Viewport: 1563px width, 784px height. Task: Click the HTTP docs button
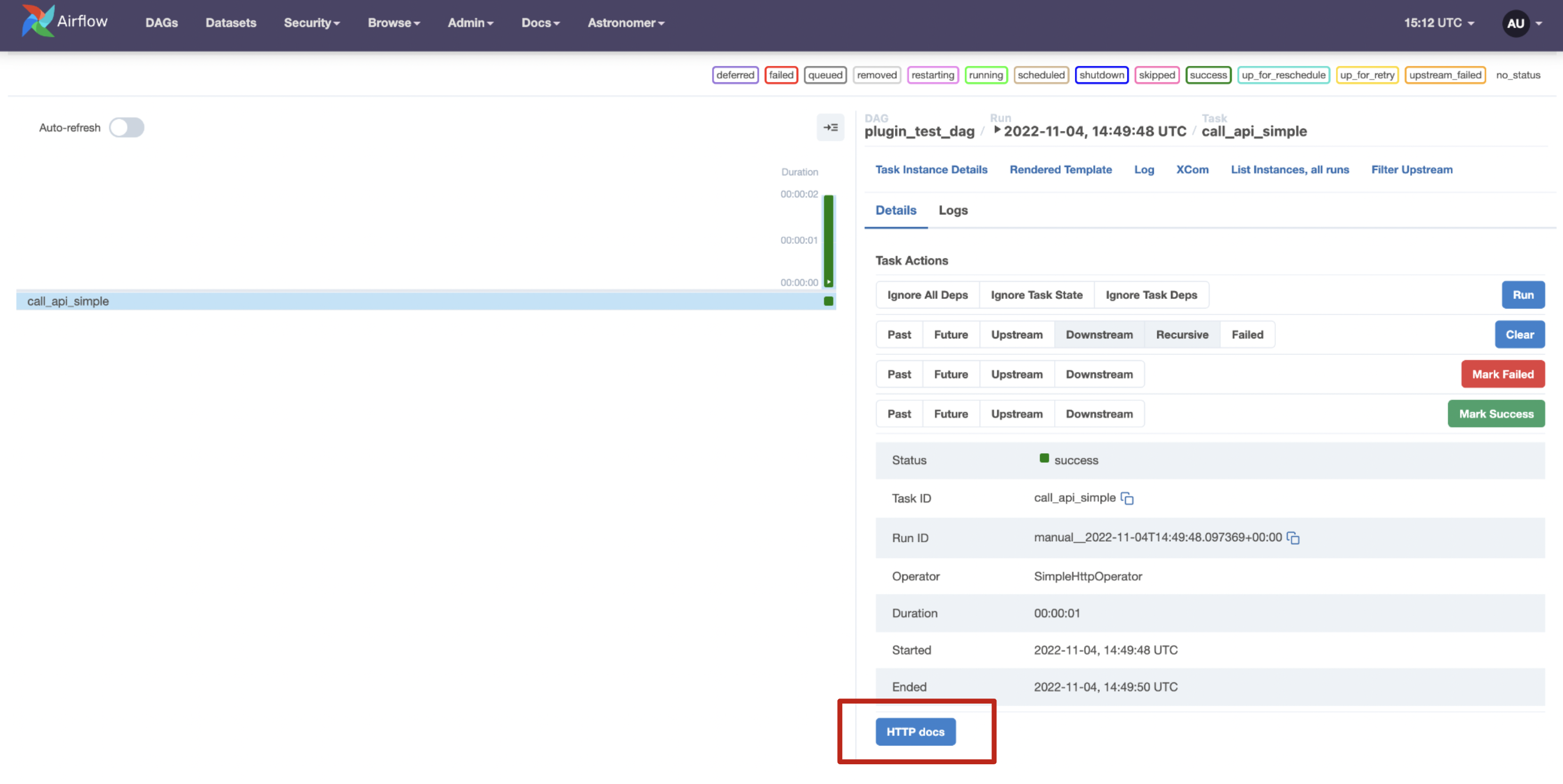[x=915, y=732]
